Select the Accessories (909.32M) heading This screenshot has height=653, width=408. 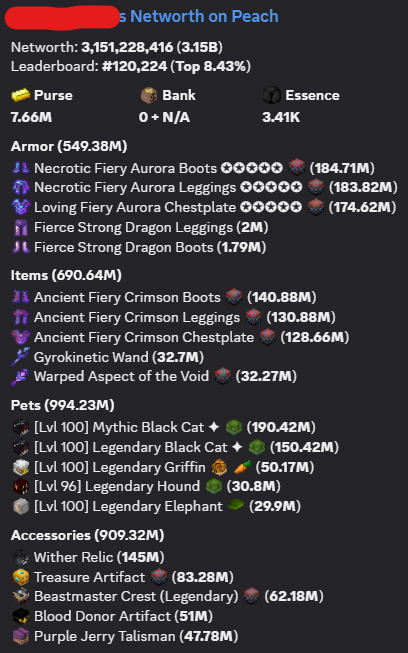(87, 535)
